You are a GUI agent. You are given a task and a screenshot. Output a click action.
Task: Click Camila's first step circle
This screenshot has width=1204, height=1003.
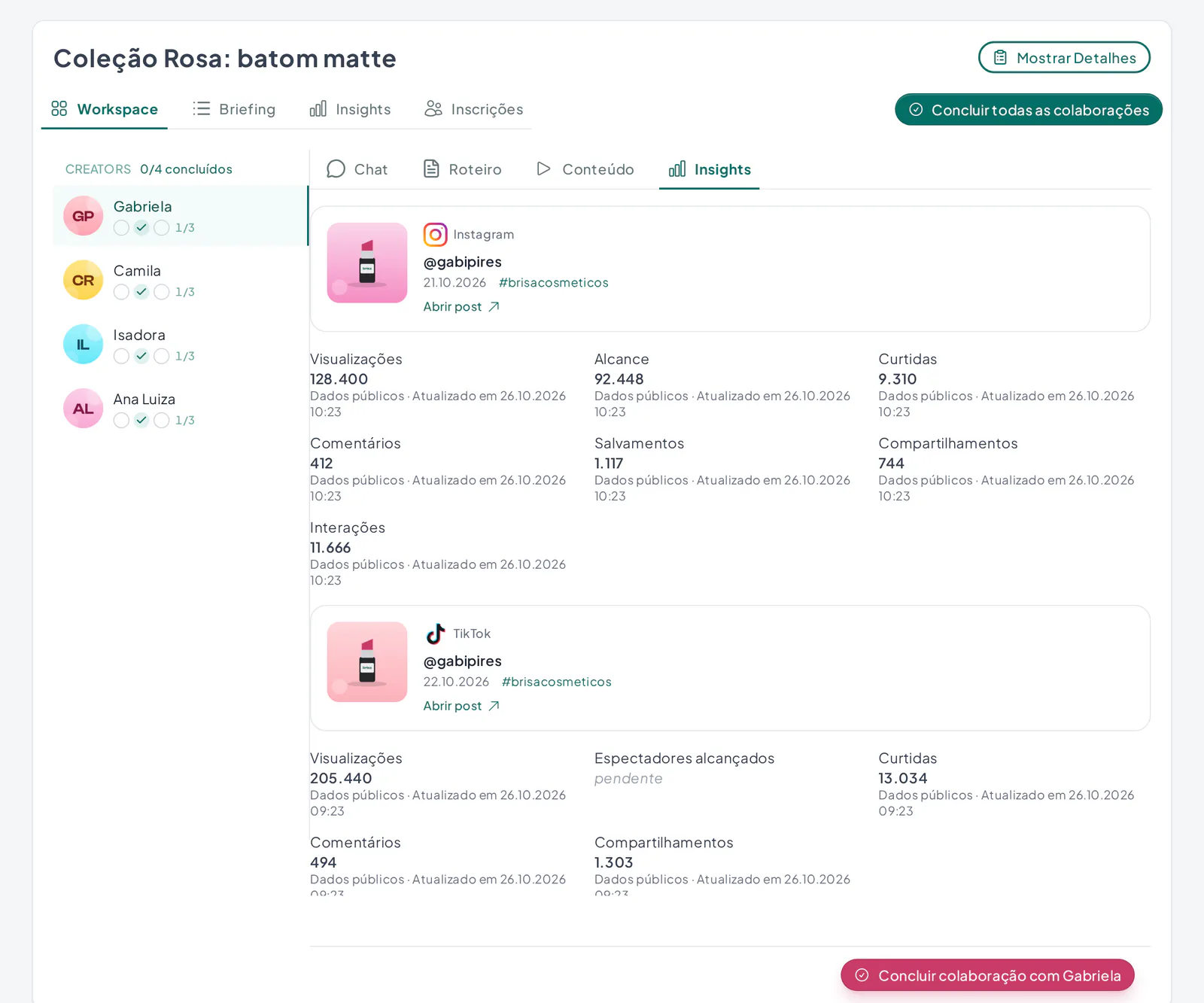coord(121,292)
